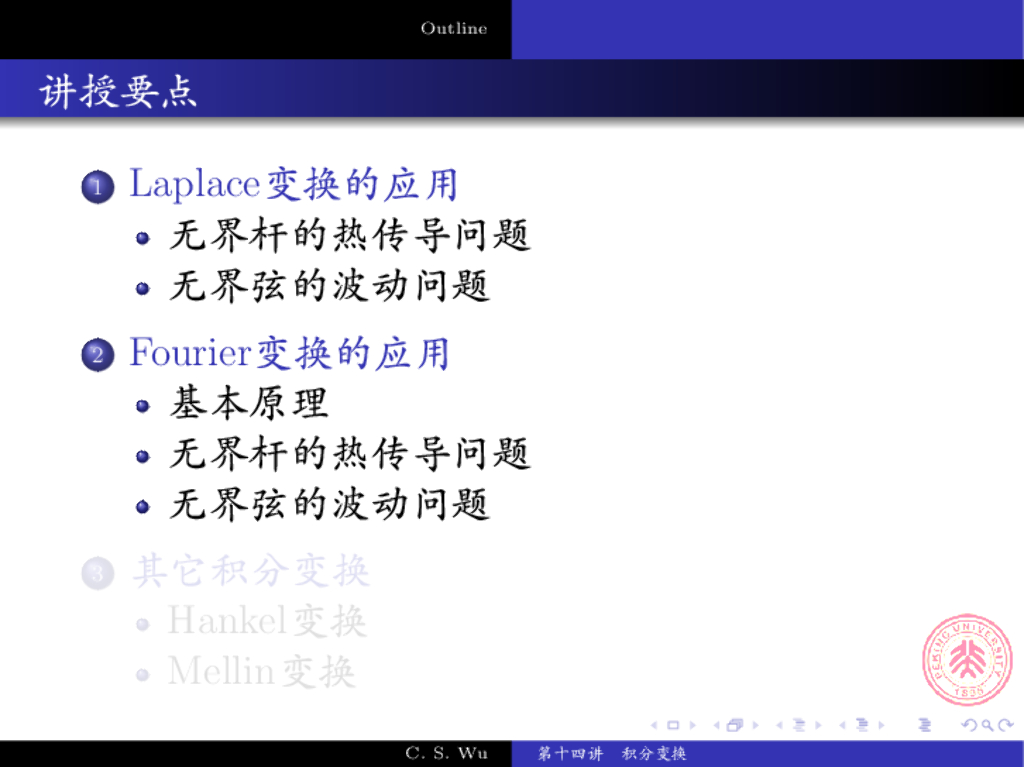This screenshot has width=1024, height=767.
Task: Go to next section arrow
Action: 882,725
